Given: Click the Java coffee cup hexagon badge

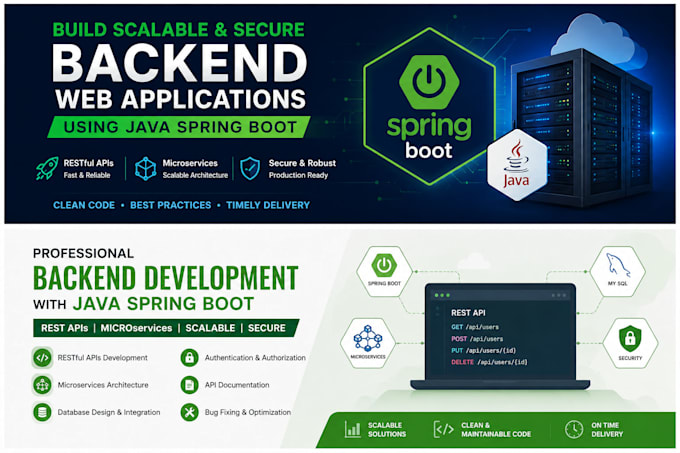Looking at the screenshot, I should pyautogui.click(x=516, y=165).
